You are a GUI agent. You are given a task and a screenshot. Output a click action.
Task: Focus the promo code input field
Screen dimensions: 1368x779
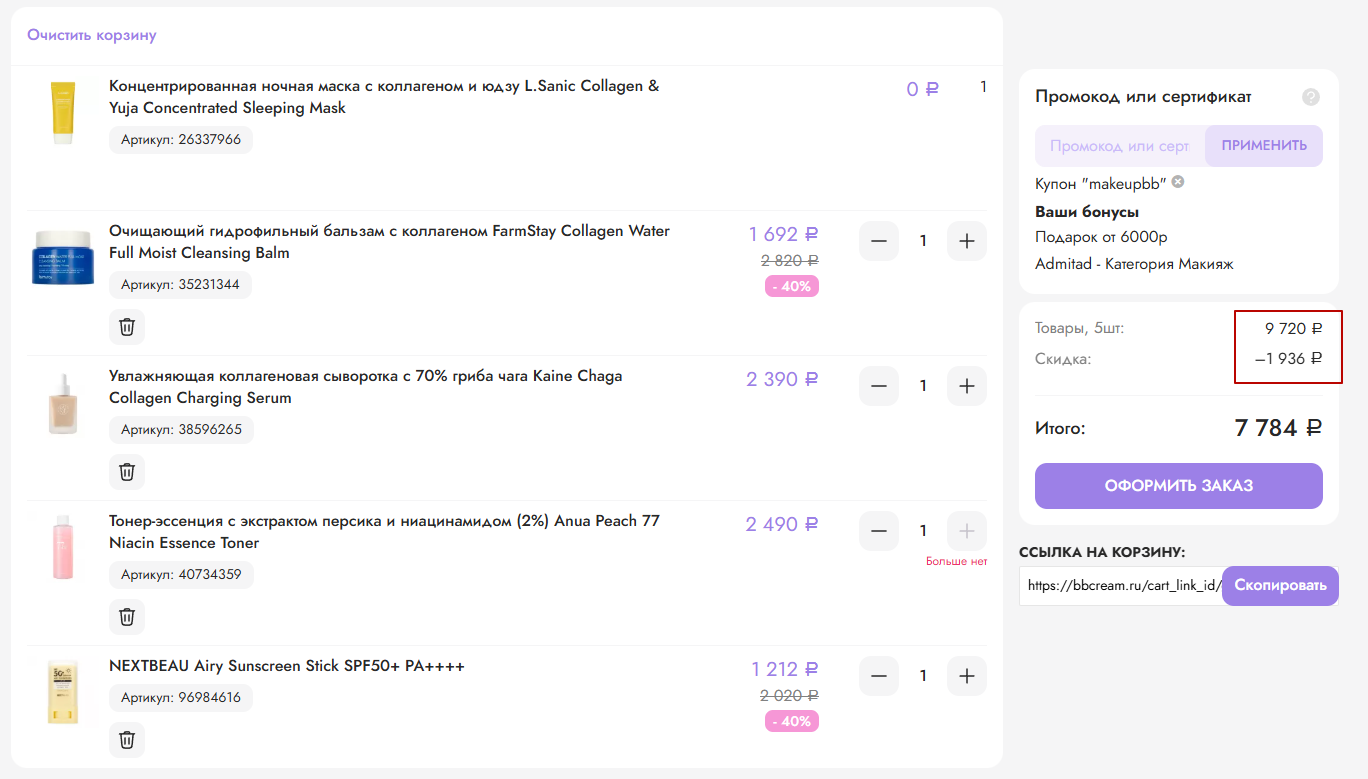coord(1120,146)
